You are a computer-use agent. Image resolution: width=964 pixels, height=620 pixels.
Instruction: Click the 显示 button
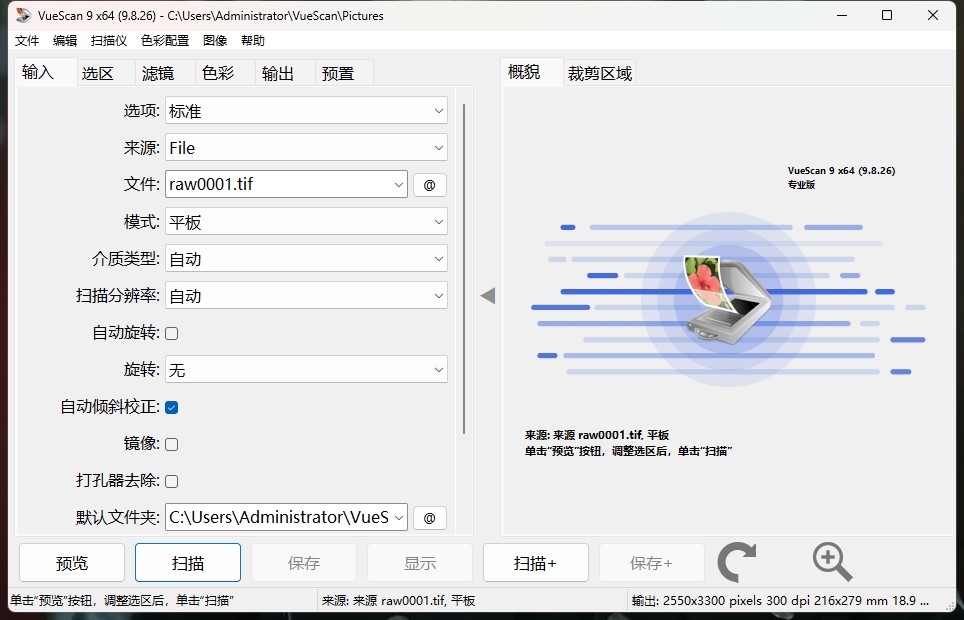420,562
